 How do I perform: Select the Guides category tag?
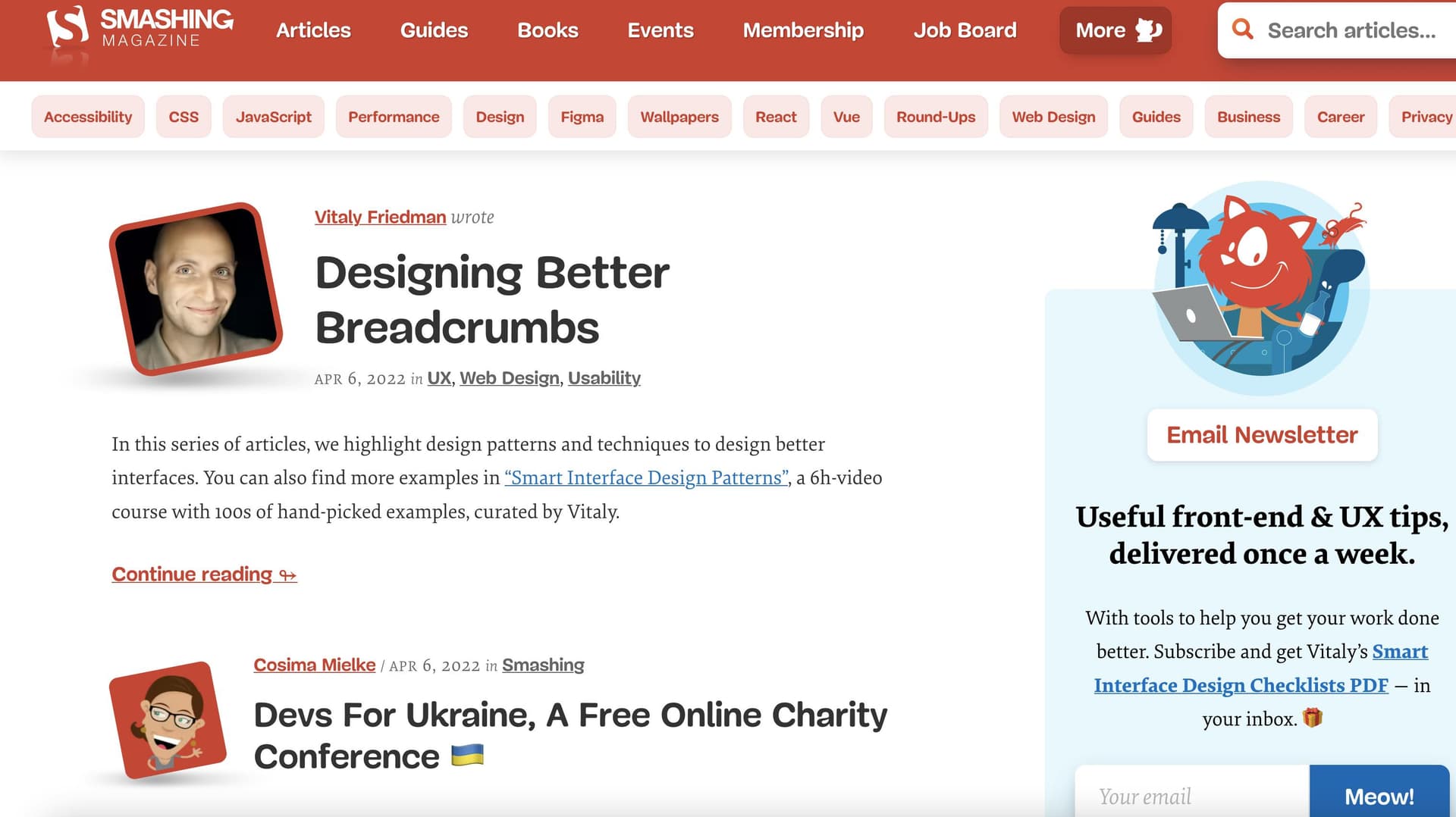point(1156,117)
